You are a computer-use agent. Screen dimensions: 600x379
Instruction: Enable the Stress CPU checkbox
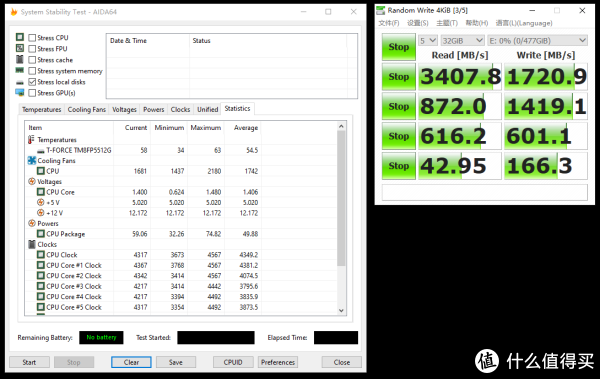click(32, 38)
